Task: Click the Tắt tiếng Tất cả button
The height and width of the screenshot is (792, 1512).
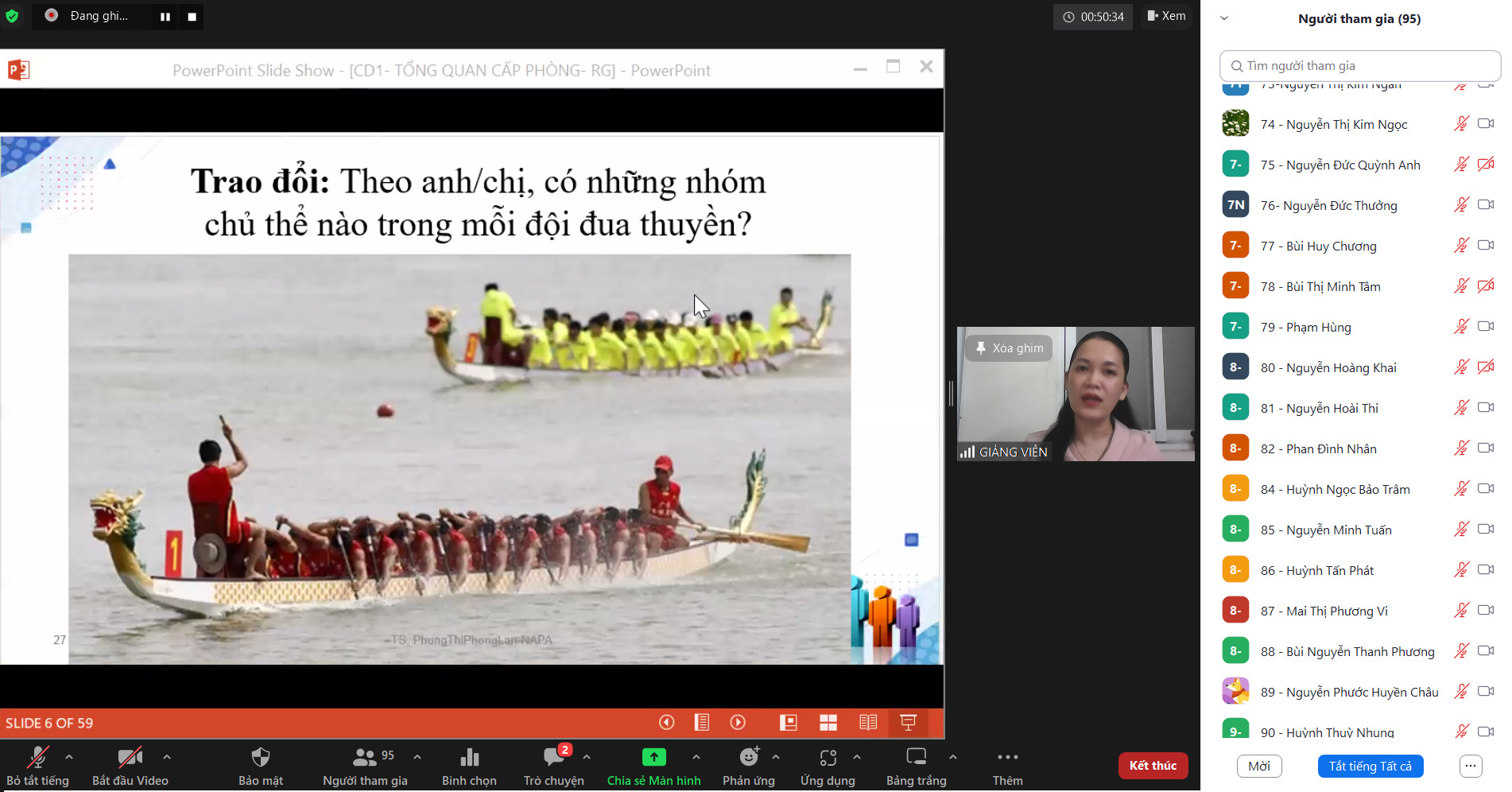Action: 1370,766
